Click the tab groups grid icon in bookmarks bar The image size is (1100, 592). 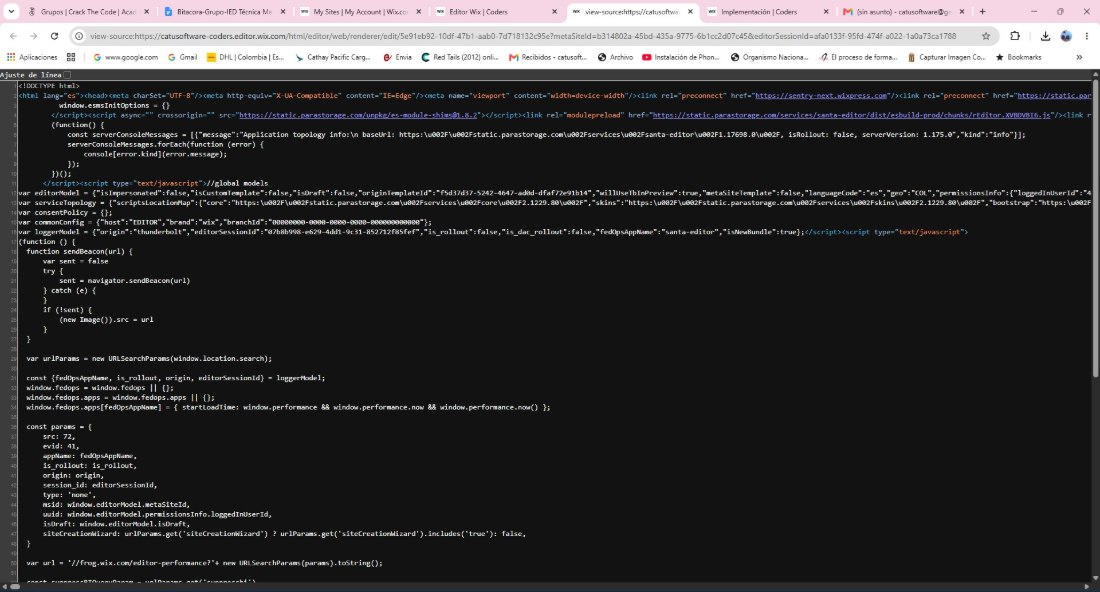[71, 58]
